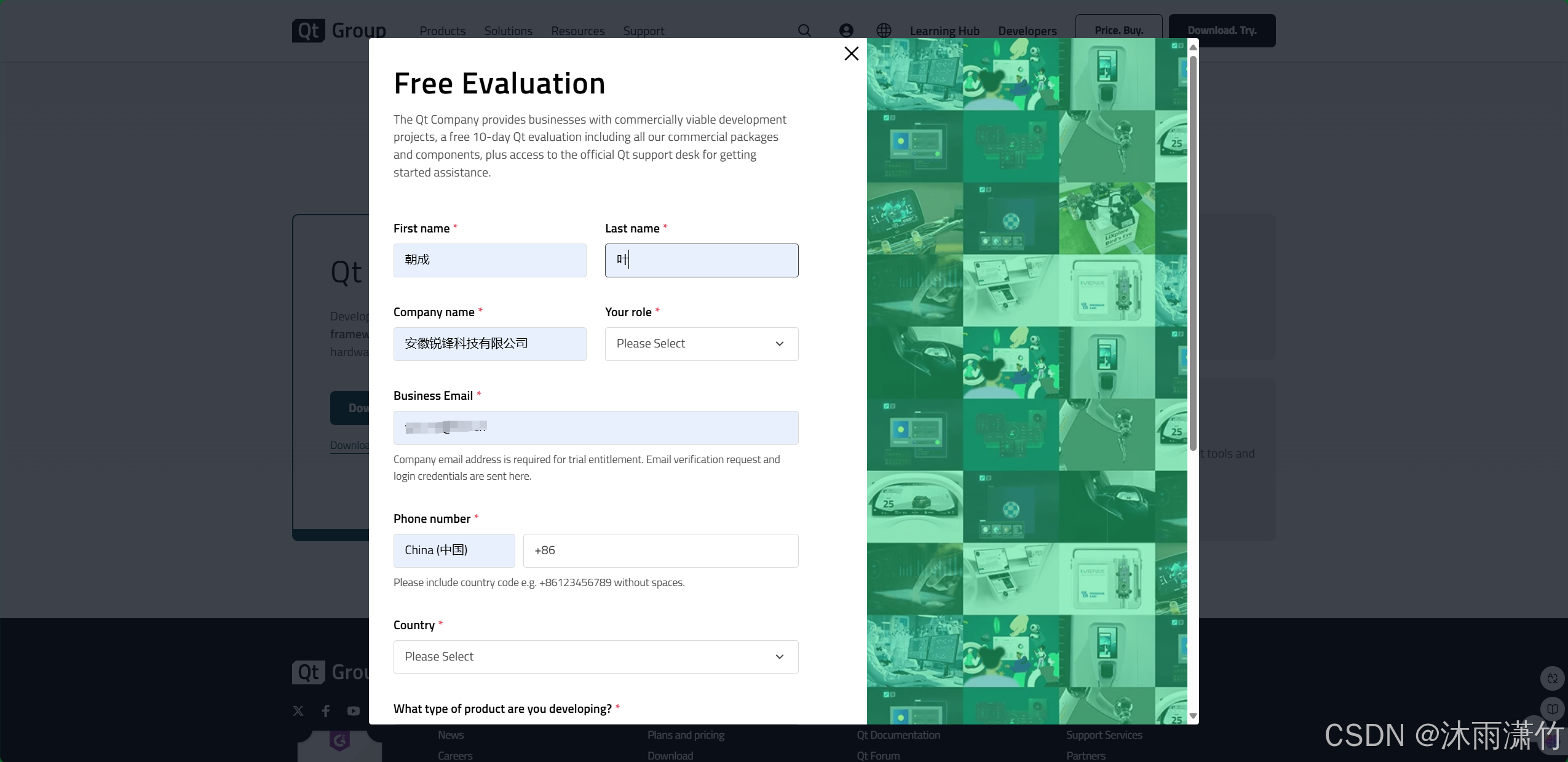Click the product type question label
This screenshot has height=762, width=1568.
tap(502, 708)
